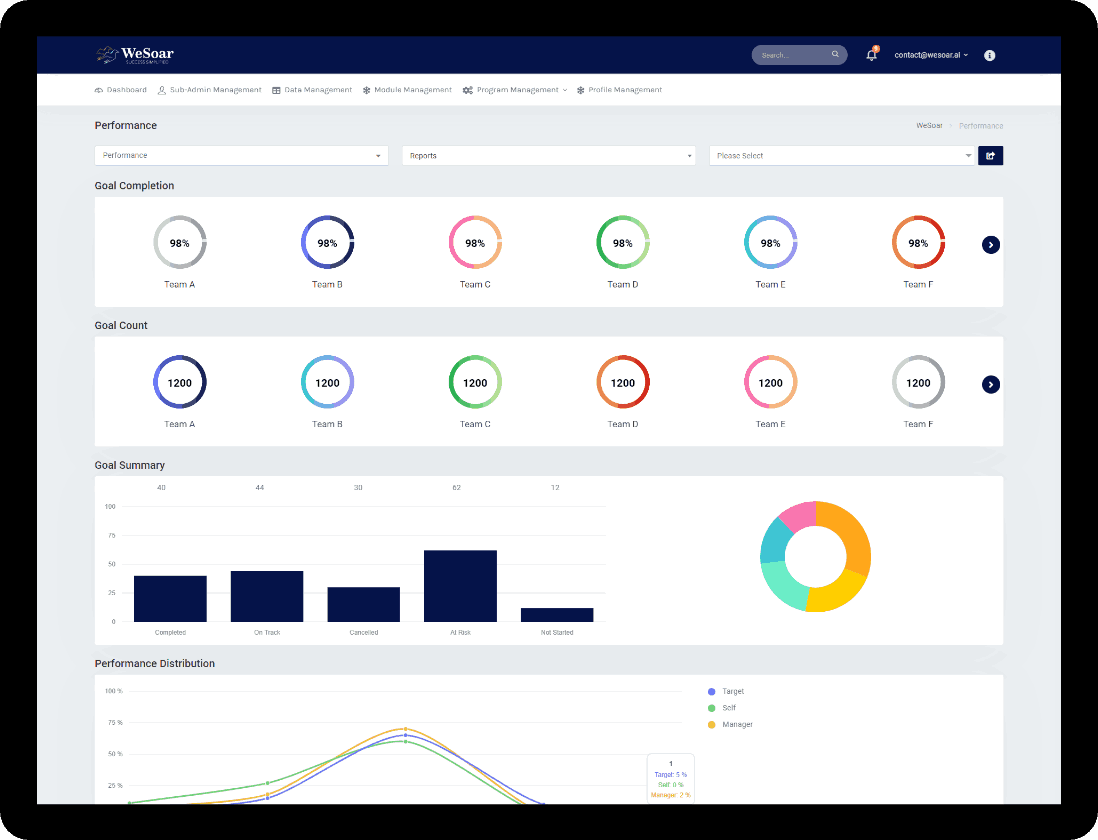This screenshot has width=1098, height=840.
Task: Open the contact@wesoar.ai account menu
Action: (930, 55)
